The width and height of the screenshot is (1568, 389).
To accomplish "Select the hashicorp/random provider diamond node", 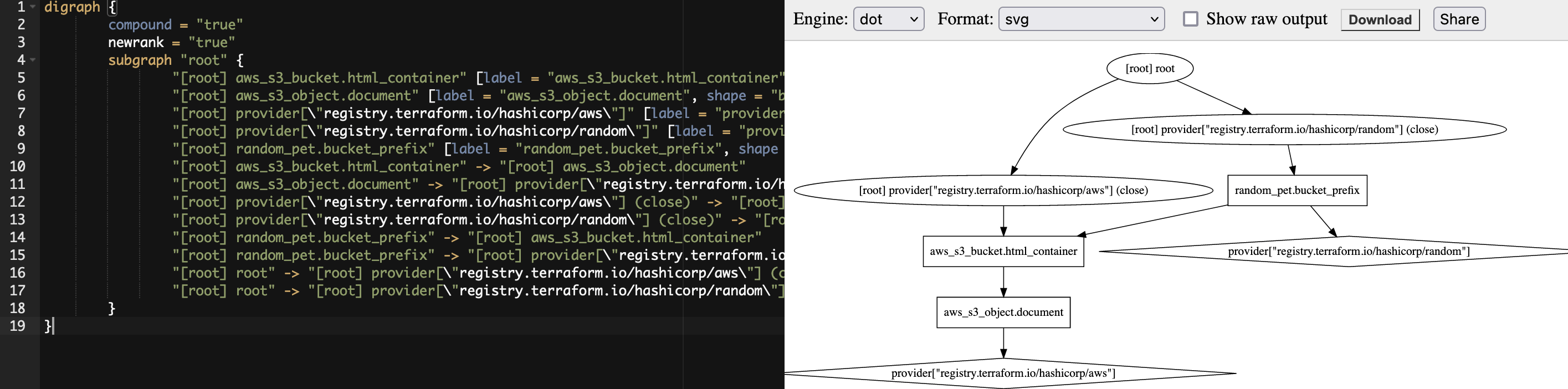I will pos(1348,252).
